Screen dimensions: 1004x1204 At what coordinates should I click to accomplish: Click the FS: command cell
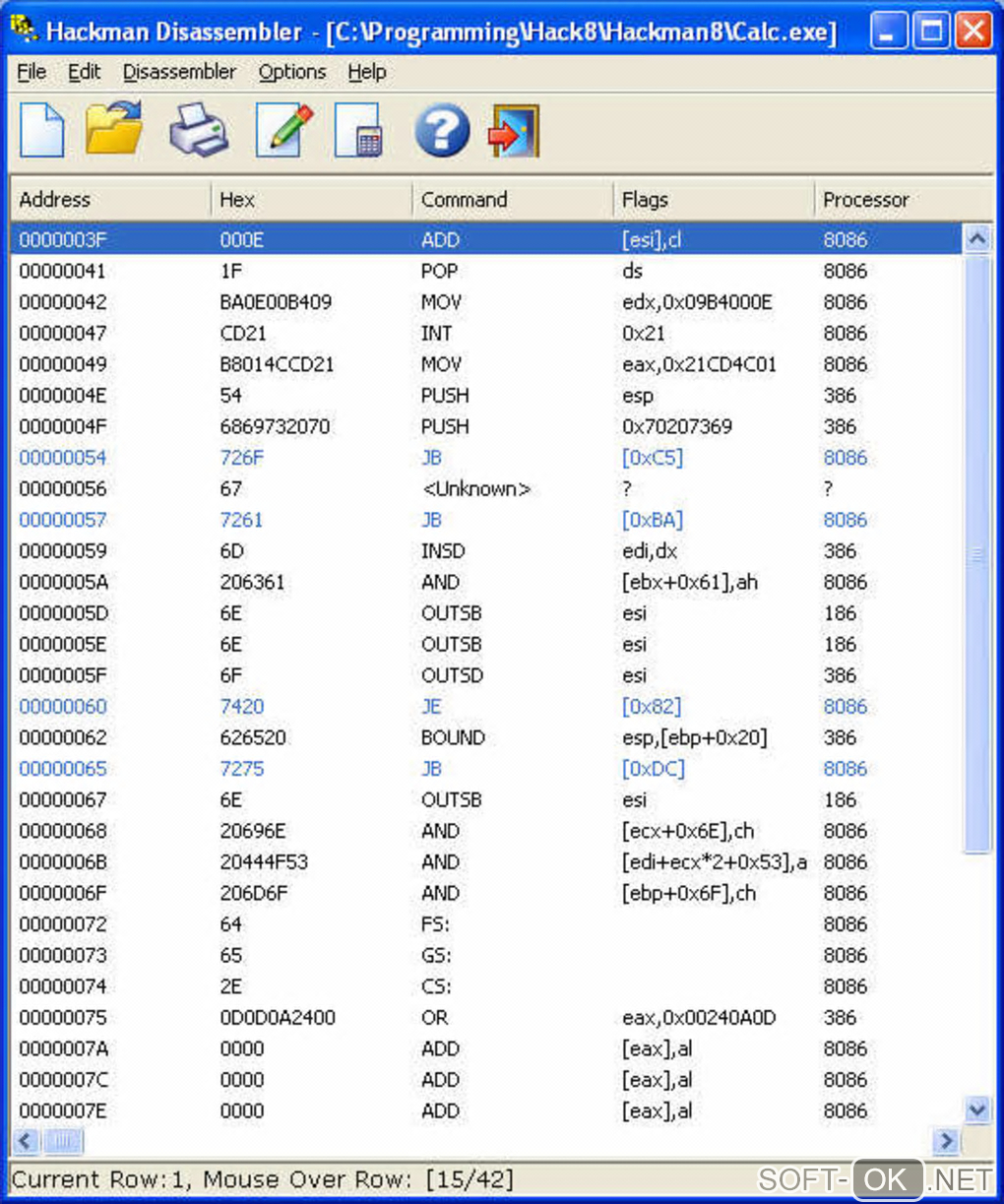(x=435, y=924)
